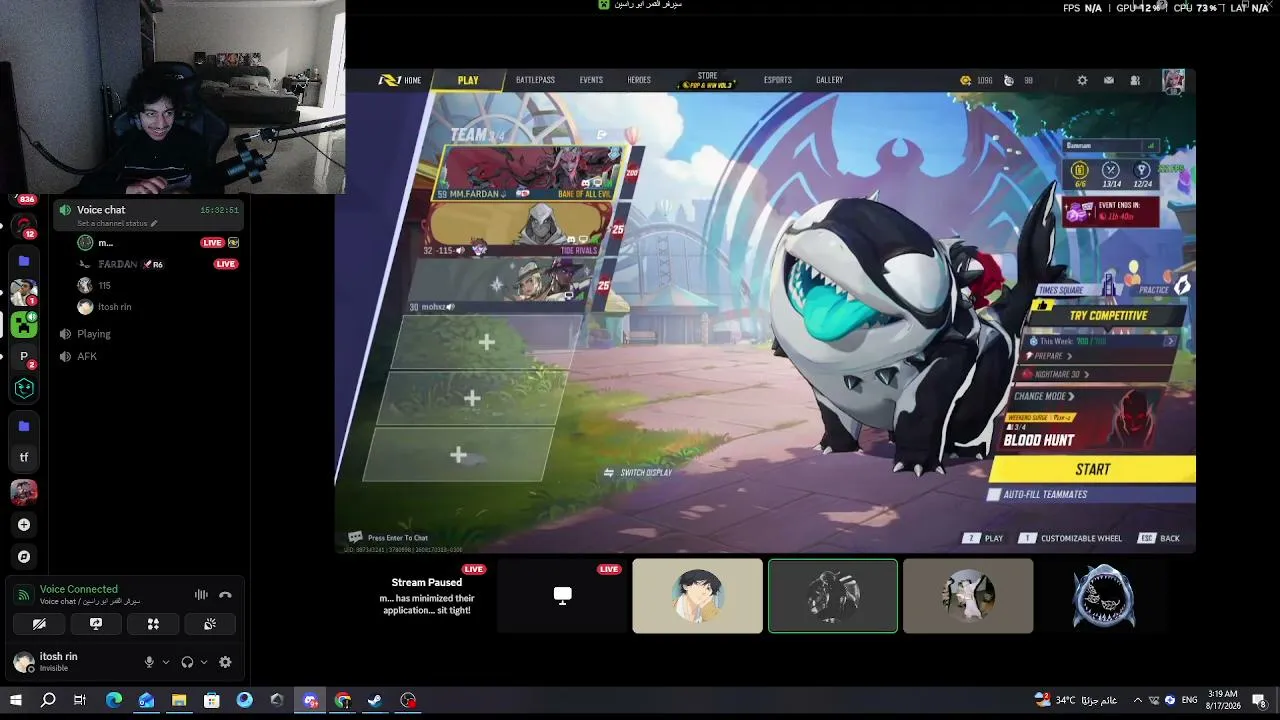Open the 'P' Discord server icon
Image resolution: width=1280 pixels, height=720 pixels.
click(x=24, y=356)
